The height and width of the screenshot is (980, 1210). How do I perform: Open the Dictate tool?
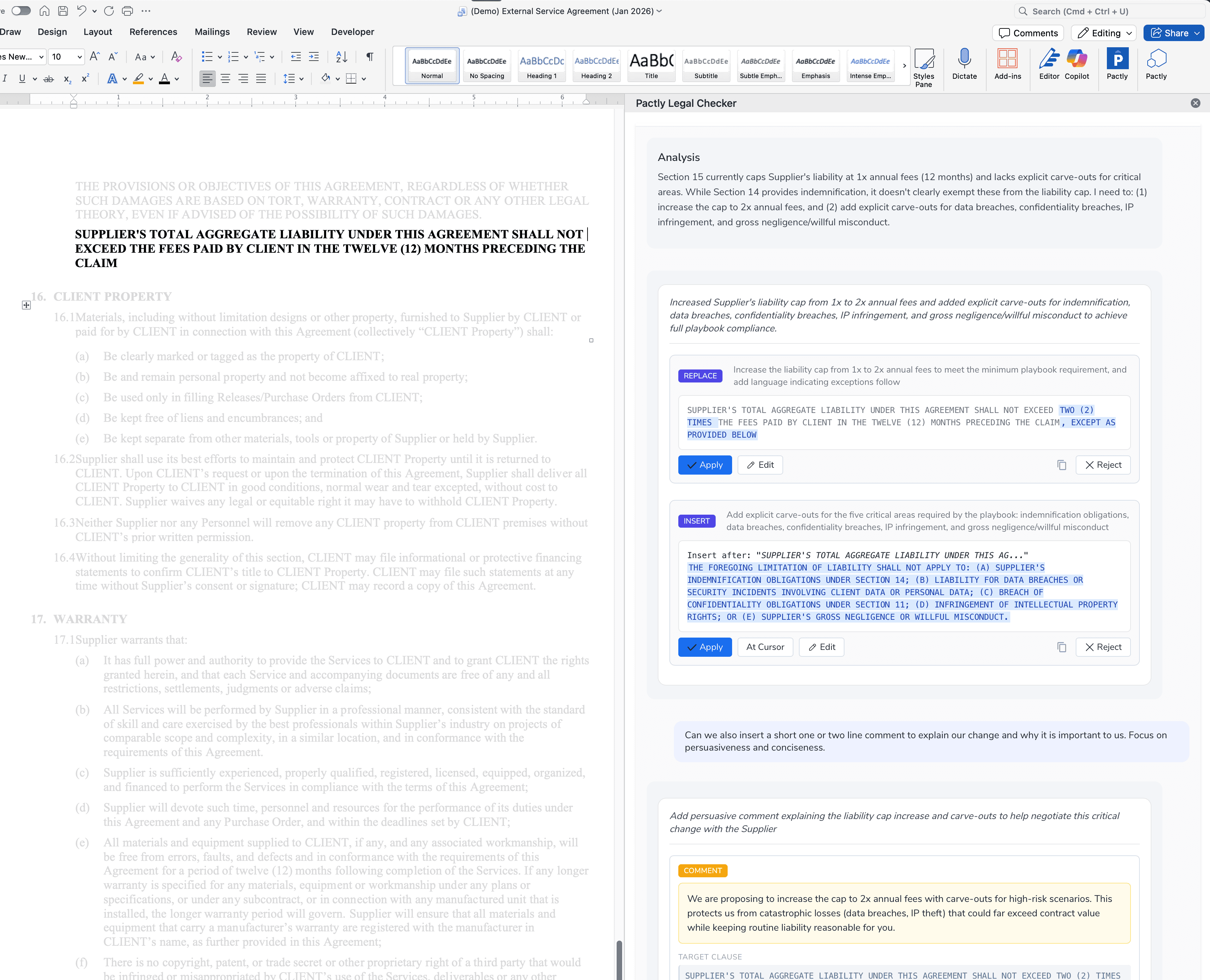(x=964, y=64)
